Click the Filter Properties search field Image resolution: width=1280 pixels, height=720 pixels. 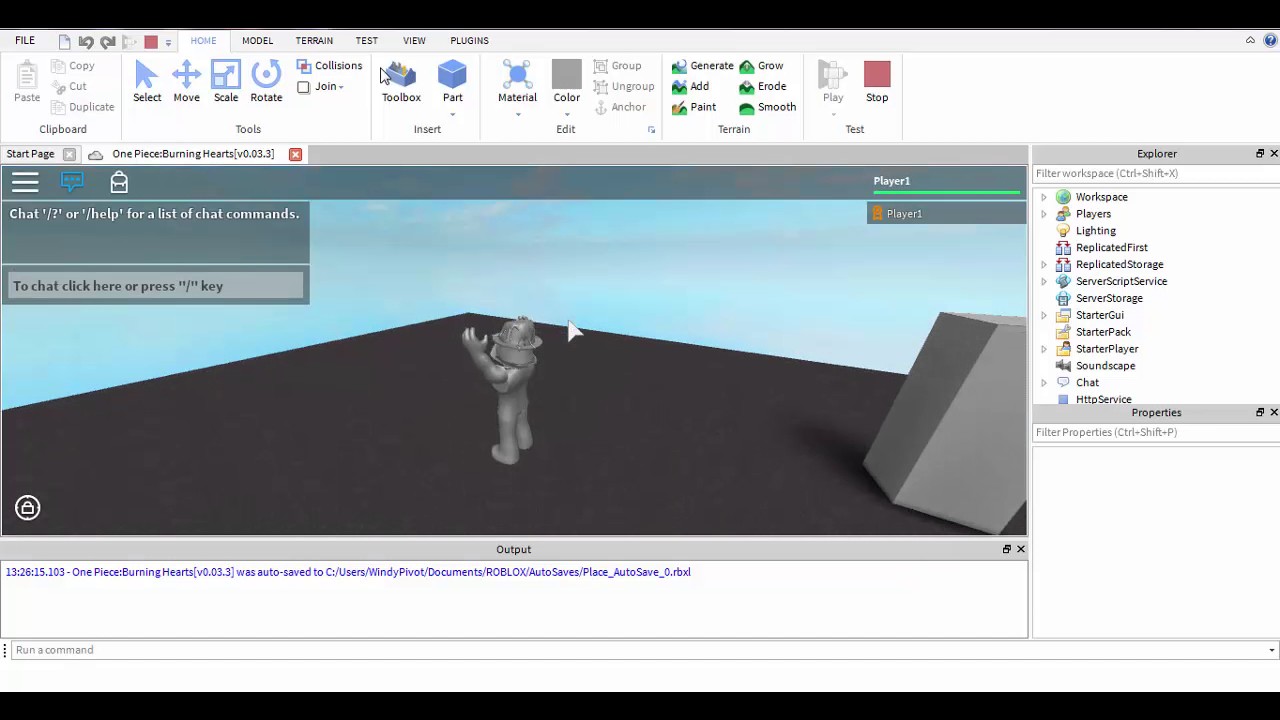[1156, 433]
